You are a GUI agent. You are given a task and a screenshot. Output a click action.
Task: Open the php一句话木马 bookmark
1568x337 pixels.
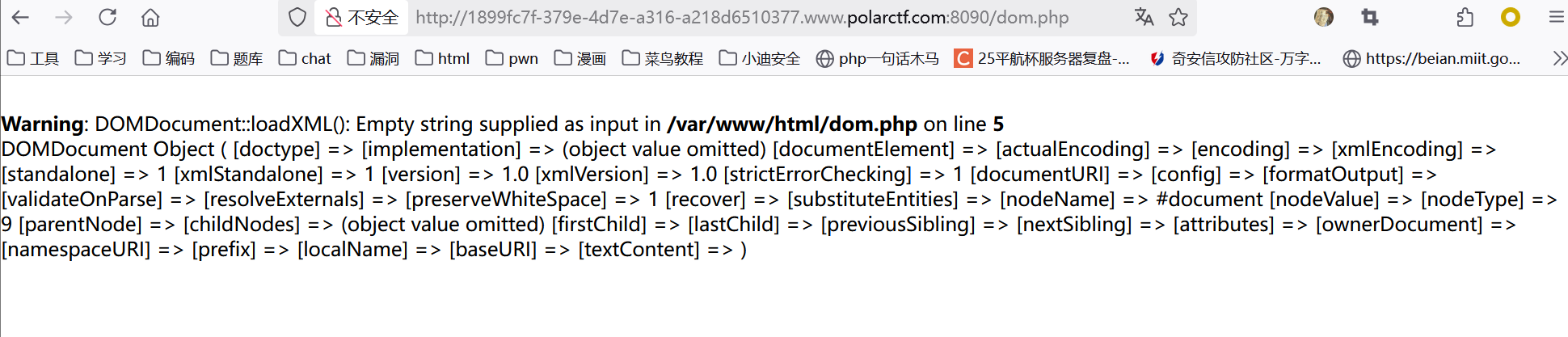click(878, 58)
